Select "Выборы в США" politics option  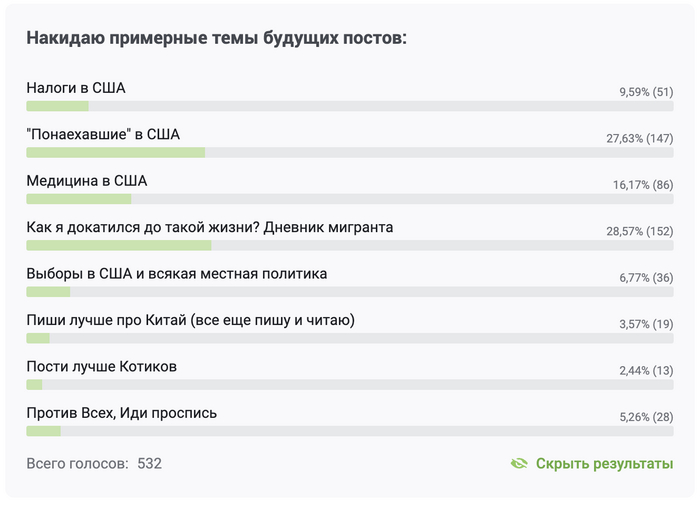(x=177, y=273)
